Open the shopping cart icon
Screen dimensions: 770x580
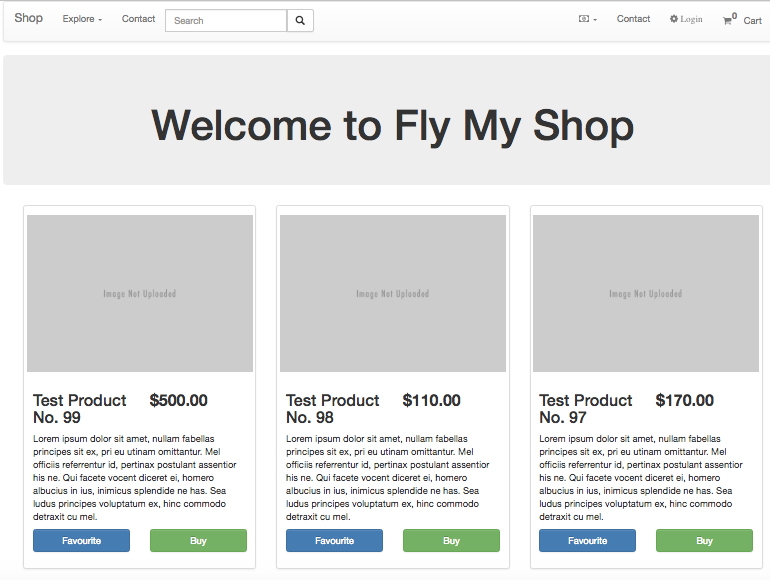tap(727, 21)
